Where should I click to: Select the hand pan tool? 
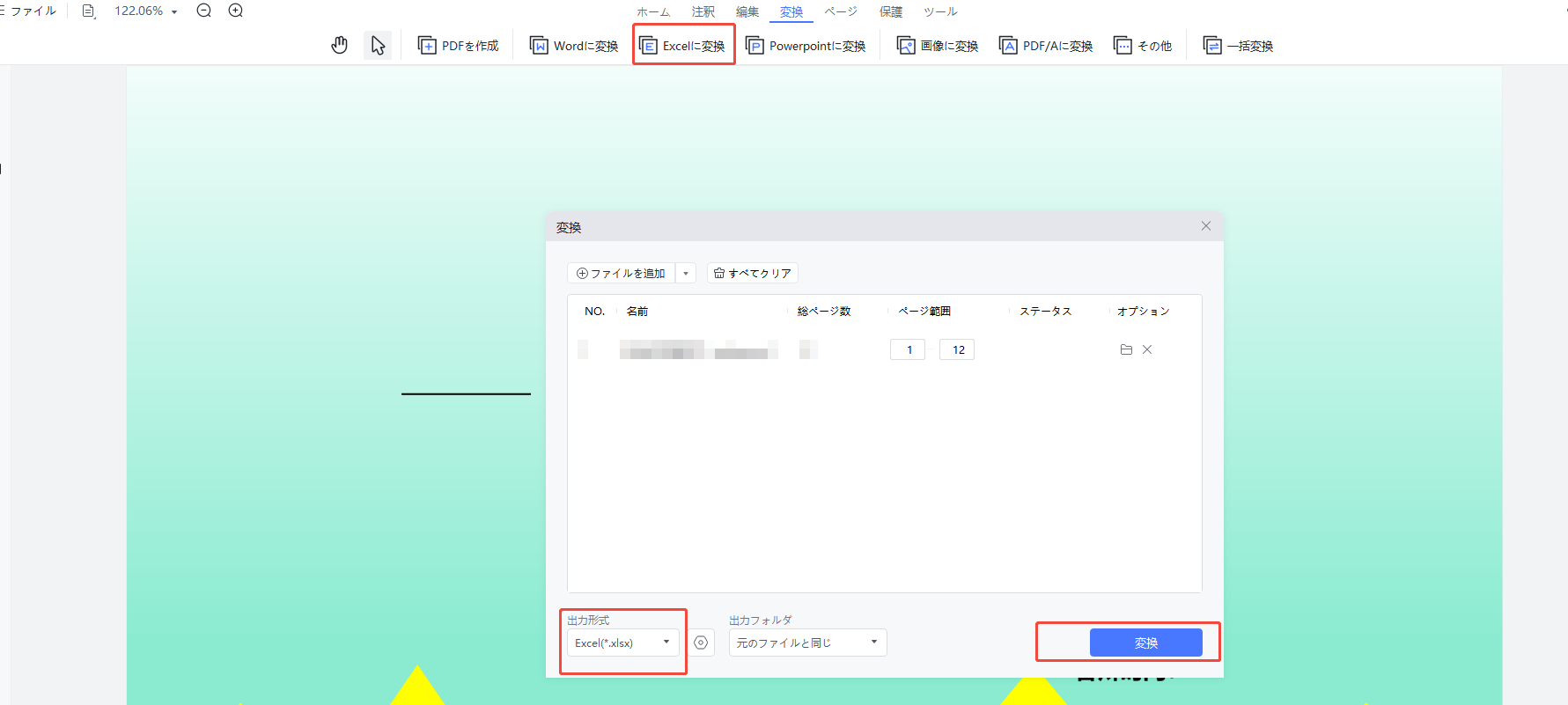(340, 45)
